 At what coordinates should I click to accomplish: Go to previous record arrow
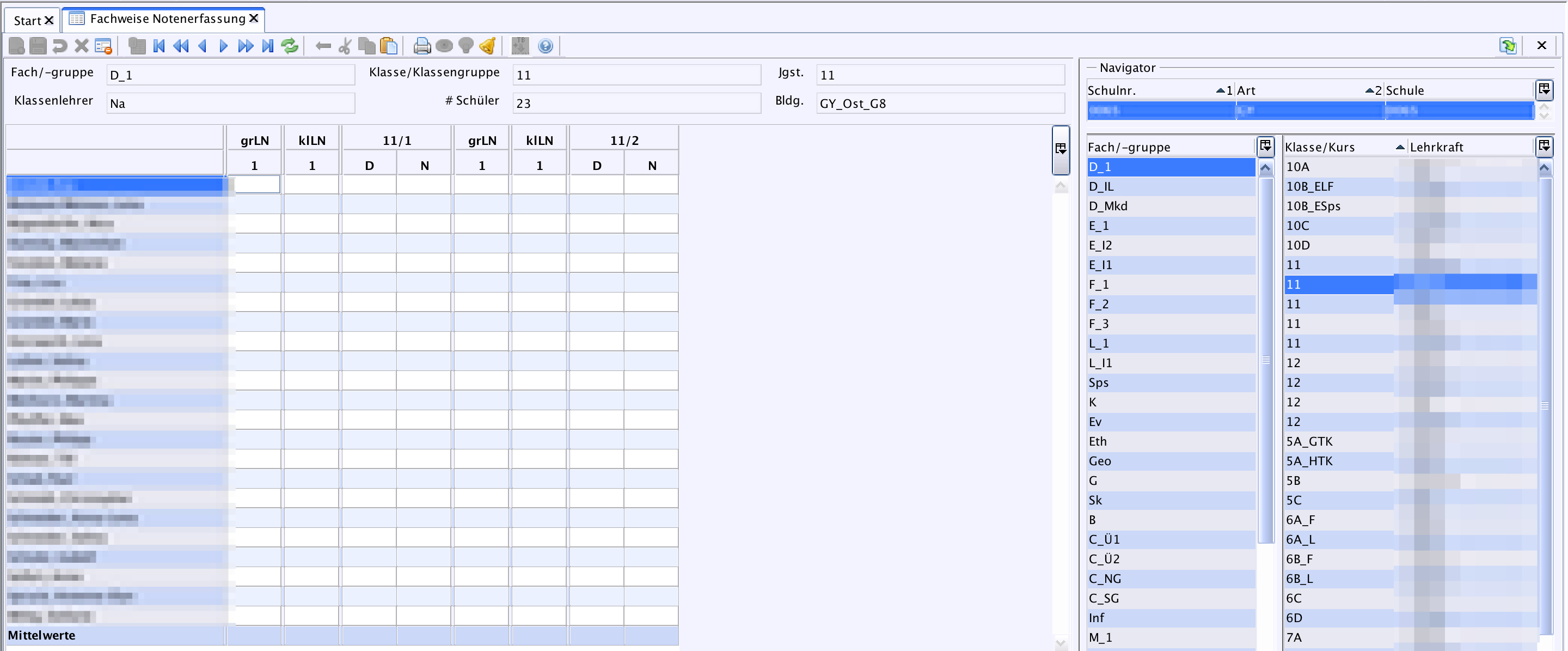point(203,46)
